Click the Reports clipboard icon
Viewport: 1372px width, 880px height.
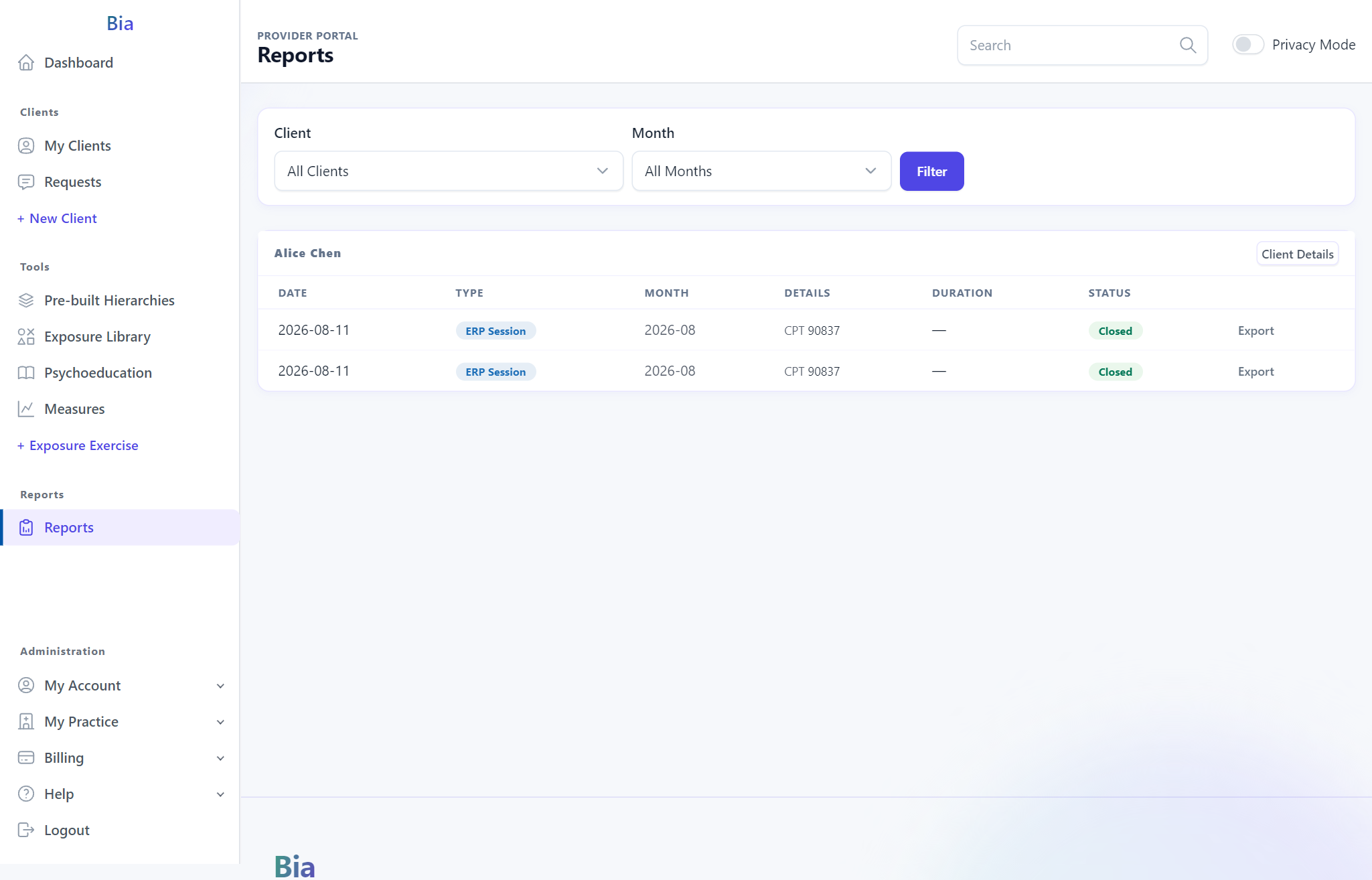tap(26, 527)
